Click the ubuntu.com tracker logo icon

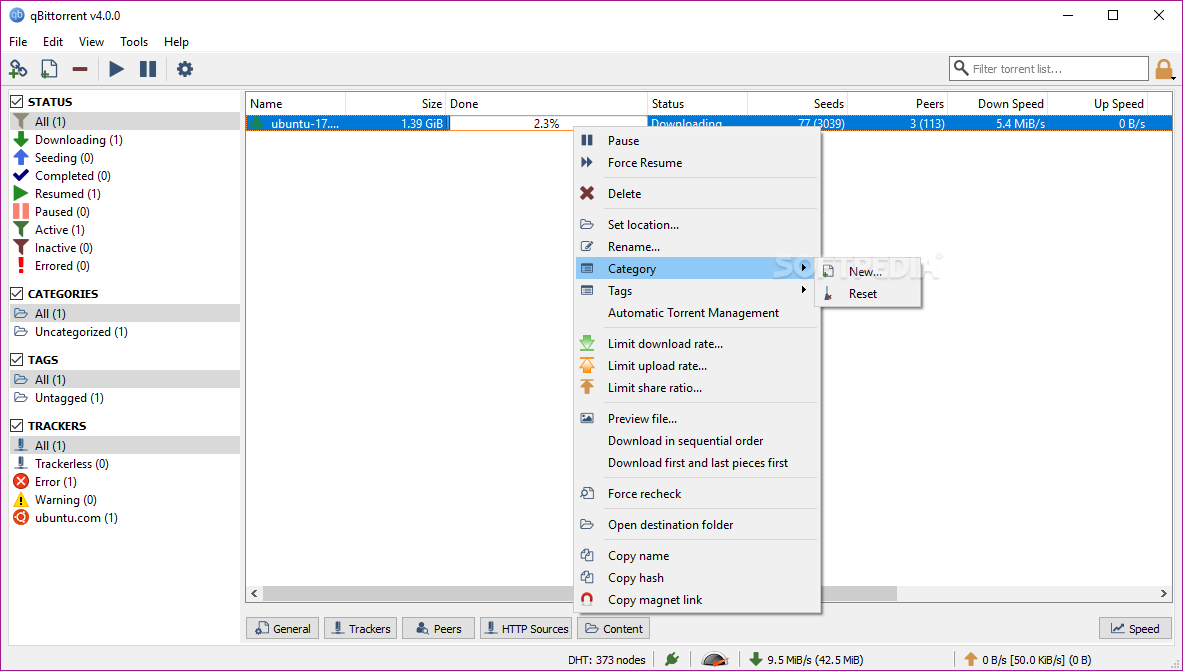click(x=21, y=517)
